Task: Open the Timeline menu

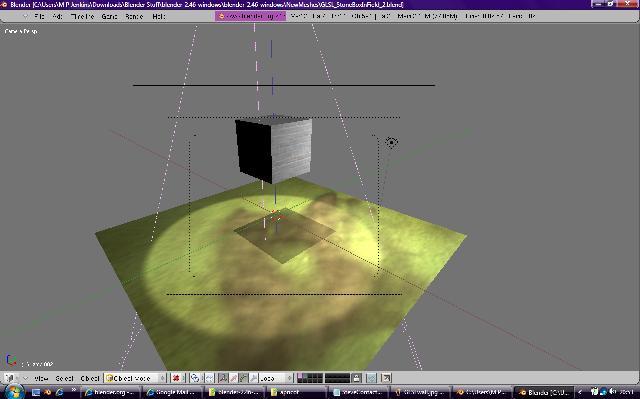Action: tap(82, 16)
